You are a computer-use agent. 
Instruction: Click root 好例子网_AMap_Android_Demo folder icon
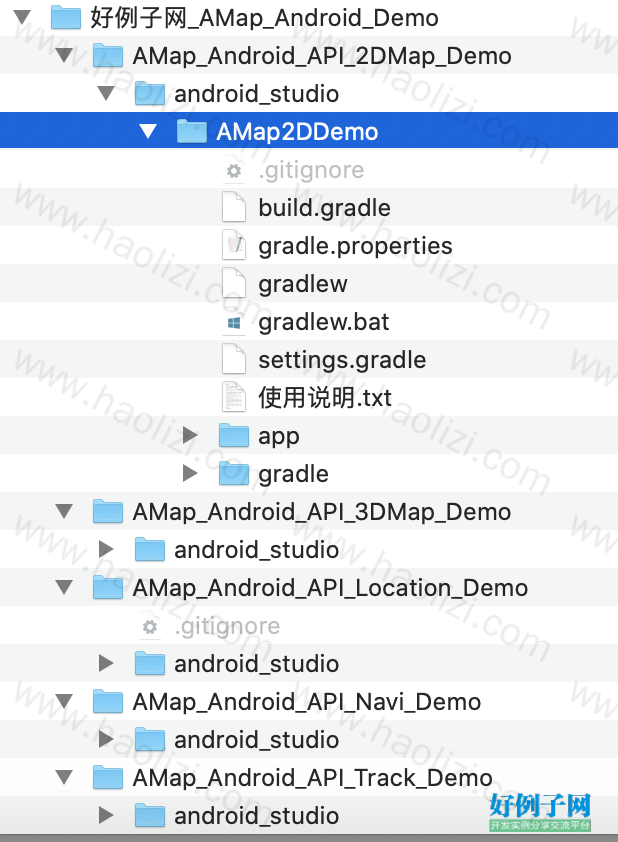click(66, 17)
